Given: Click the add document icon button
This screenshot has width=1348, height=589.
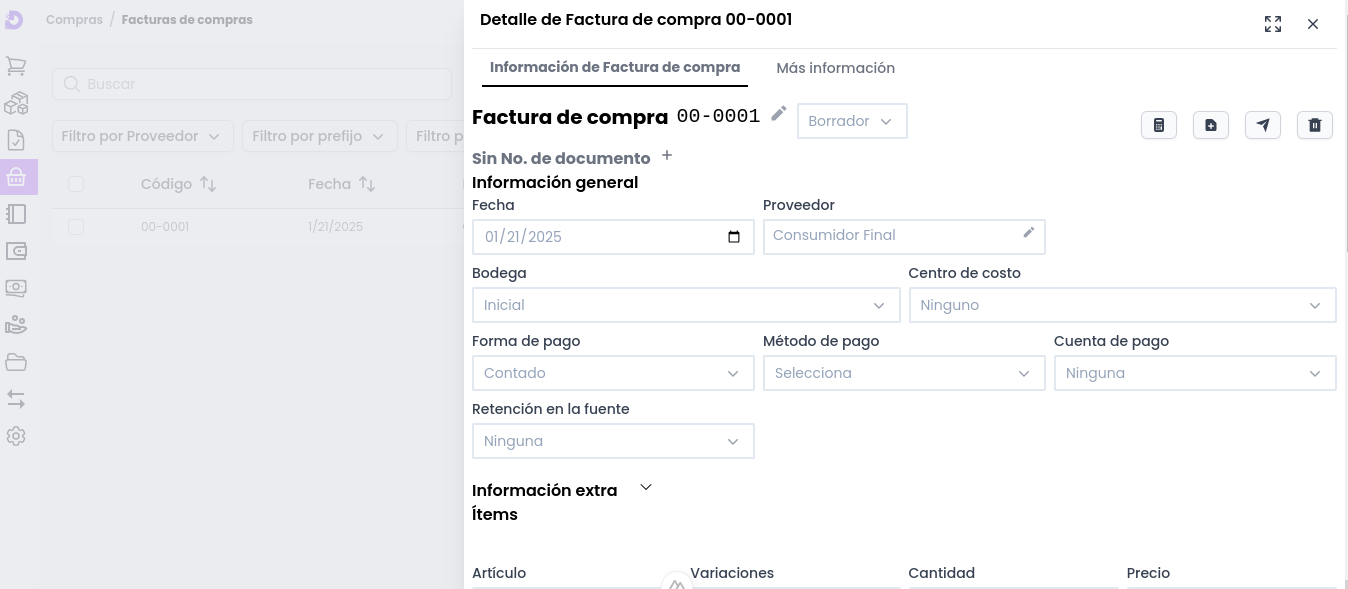Looking at the screenshot, I should 1211,125.
